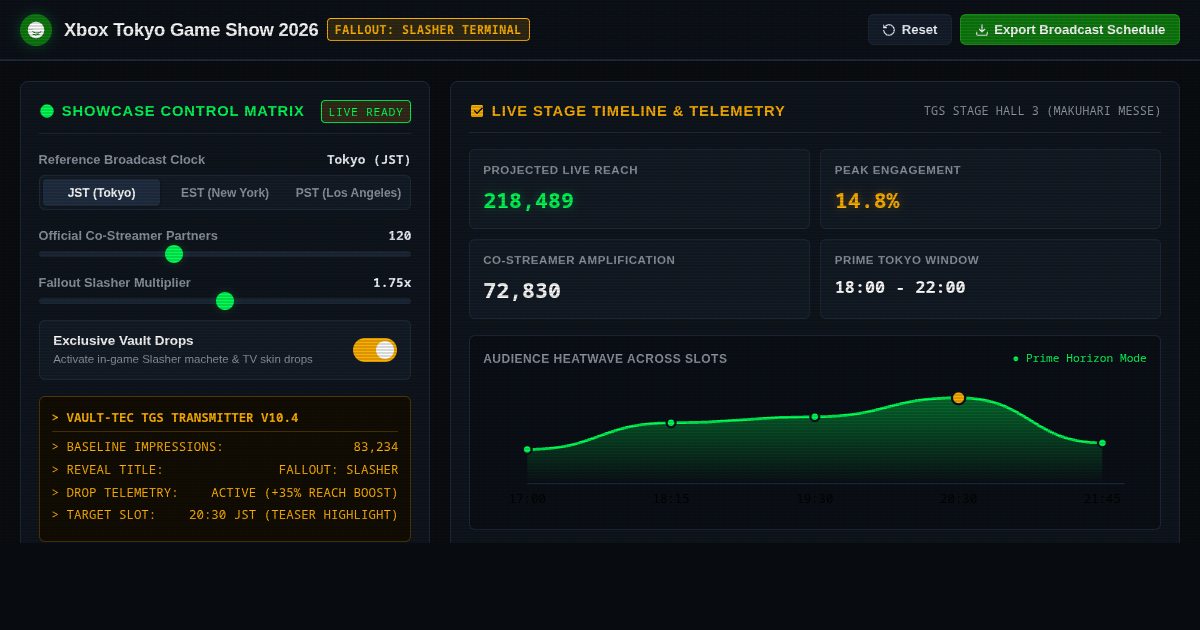Click the Showcase Control Matrix globe icon
Image resolution: width=1200 pixels, height=630 pixels.
tap(47, 111)
